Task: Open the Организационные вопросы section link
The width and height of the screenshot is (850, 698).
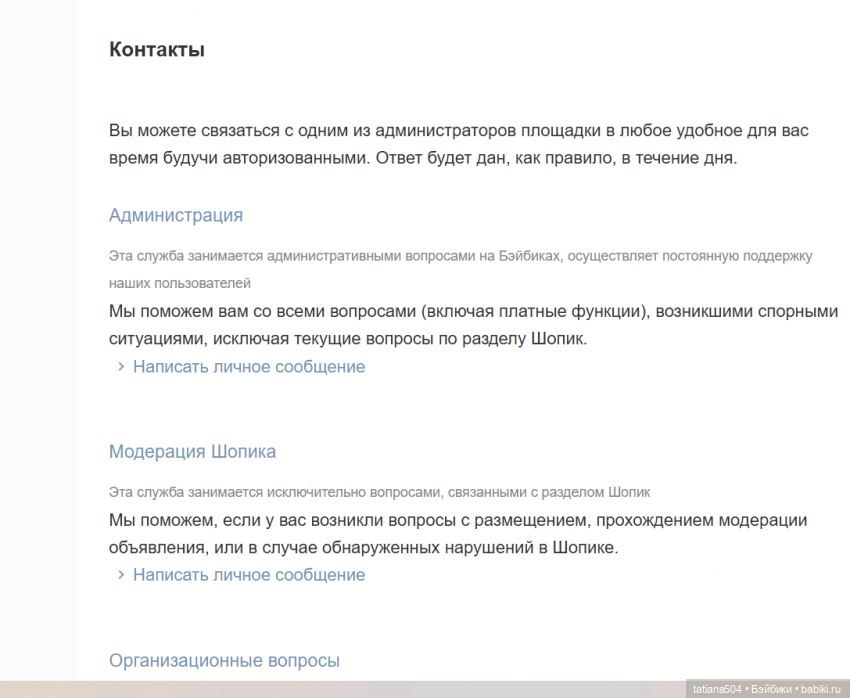Action: coord(224,661)
